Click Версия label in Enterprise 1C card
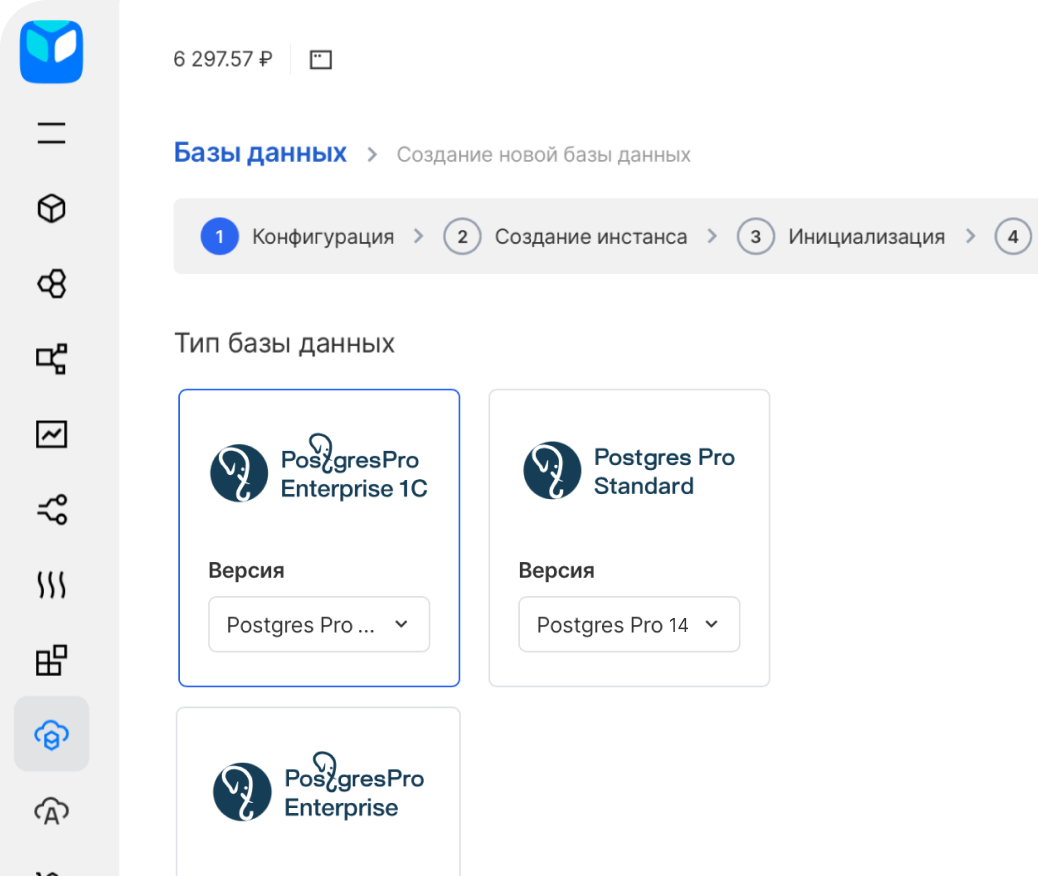 246,570
